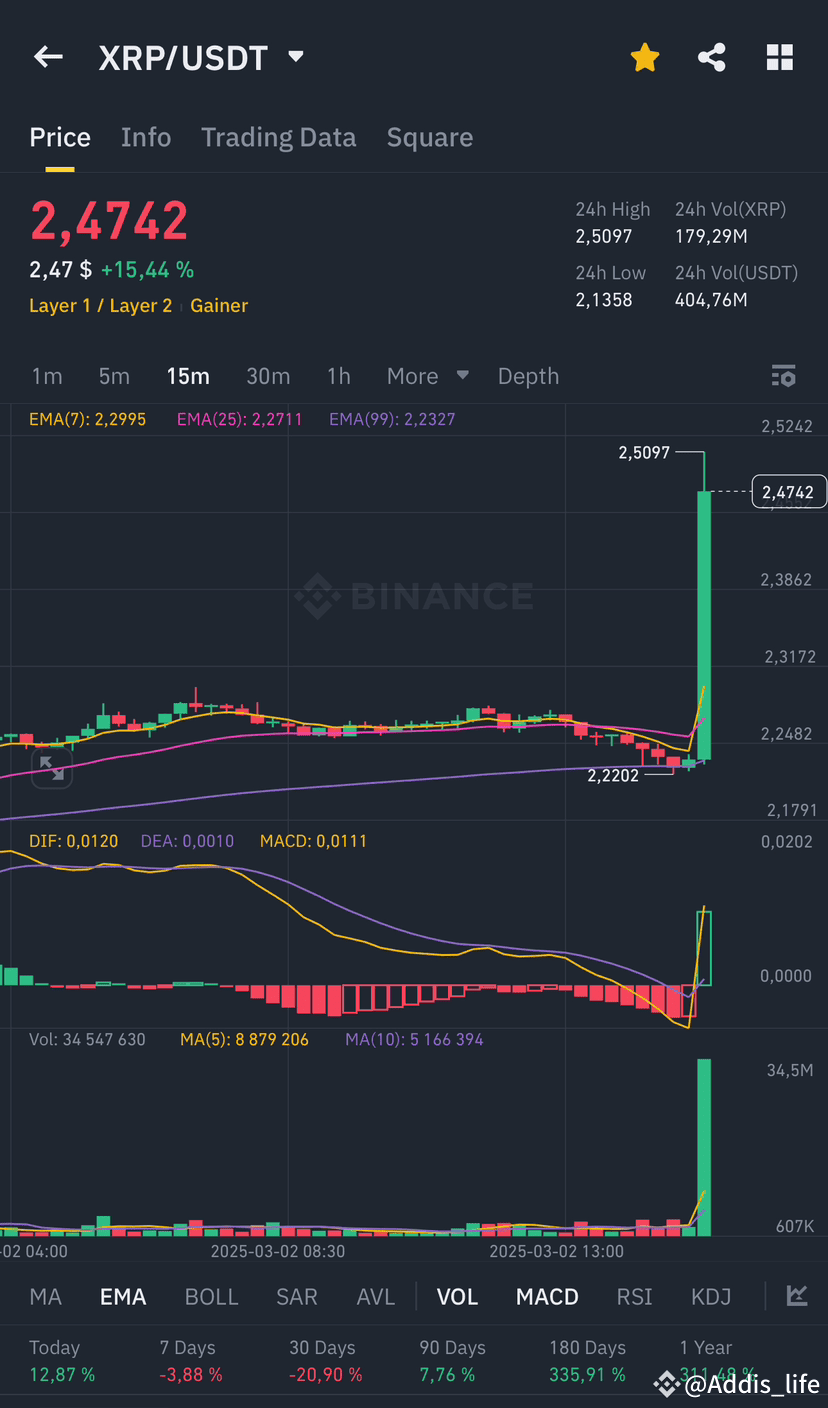Click the +15,44 % price change
The image size is (828, 1408).
point(148,270)
